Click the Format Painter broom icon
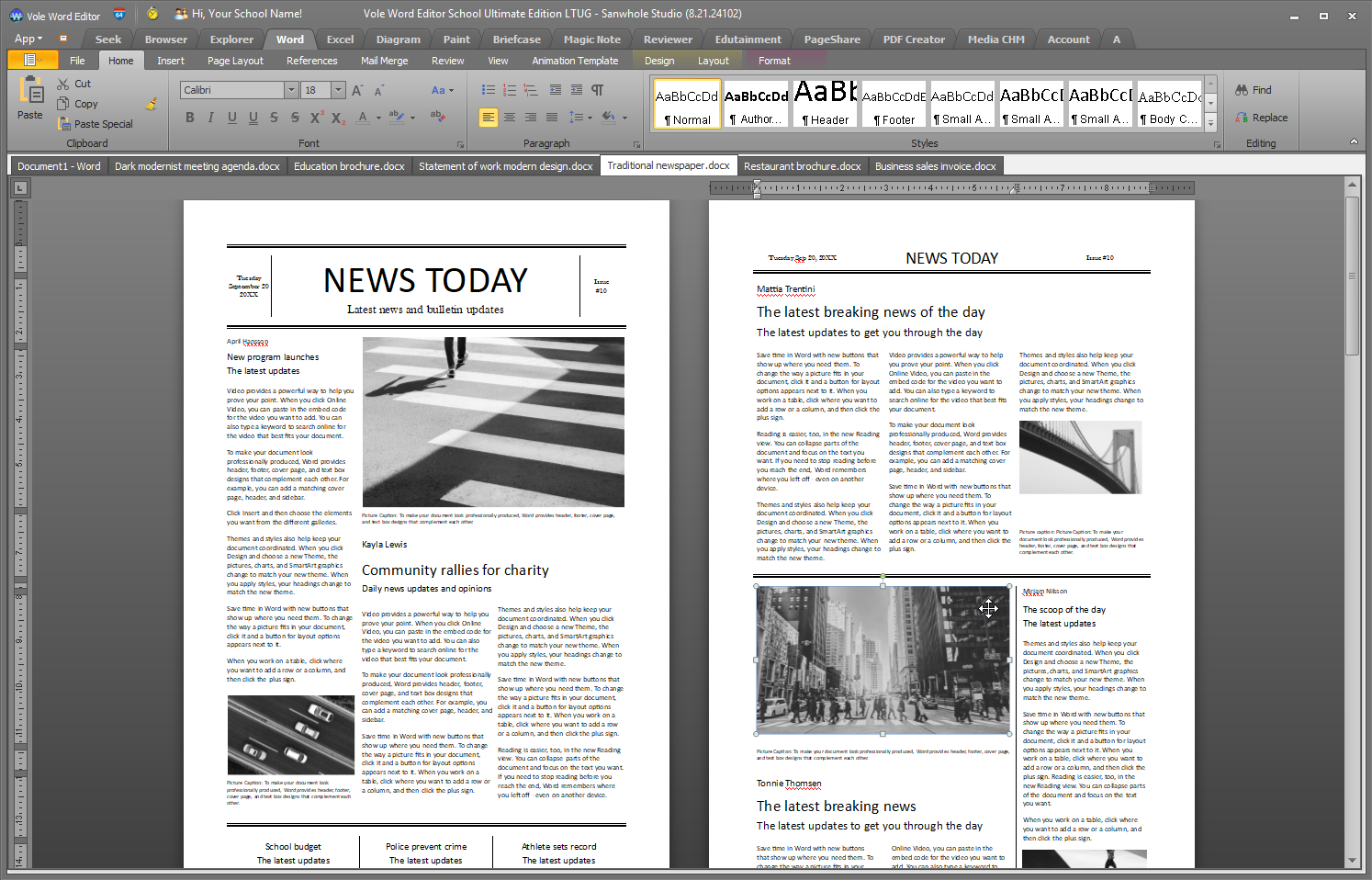Image resolution: width=1372 pixels, height=880 pixels. [152, 104]
